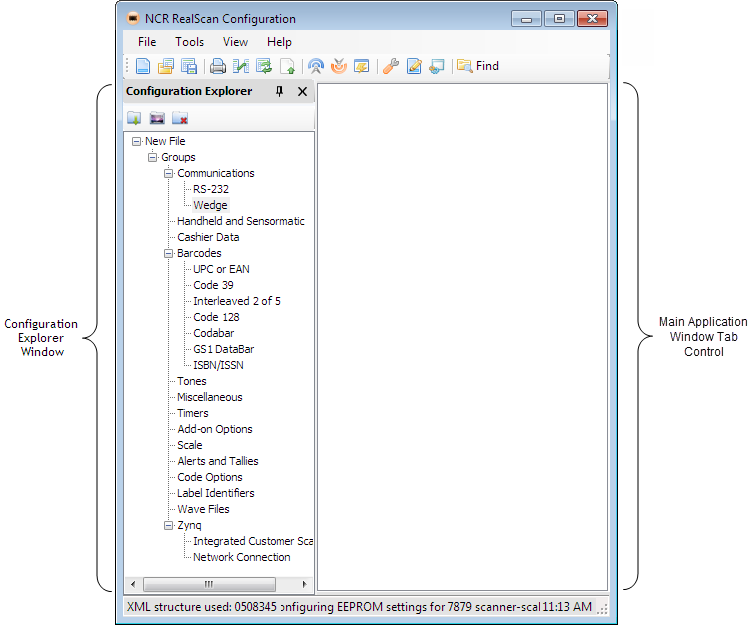Click the XML structure used status text
Viewport: 756px width, 625px height.
[202, 607]
